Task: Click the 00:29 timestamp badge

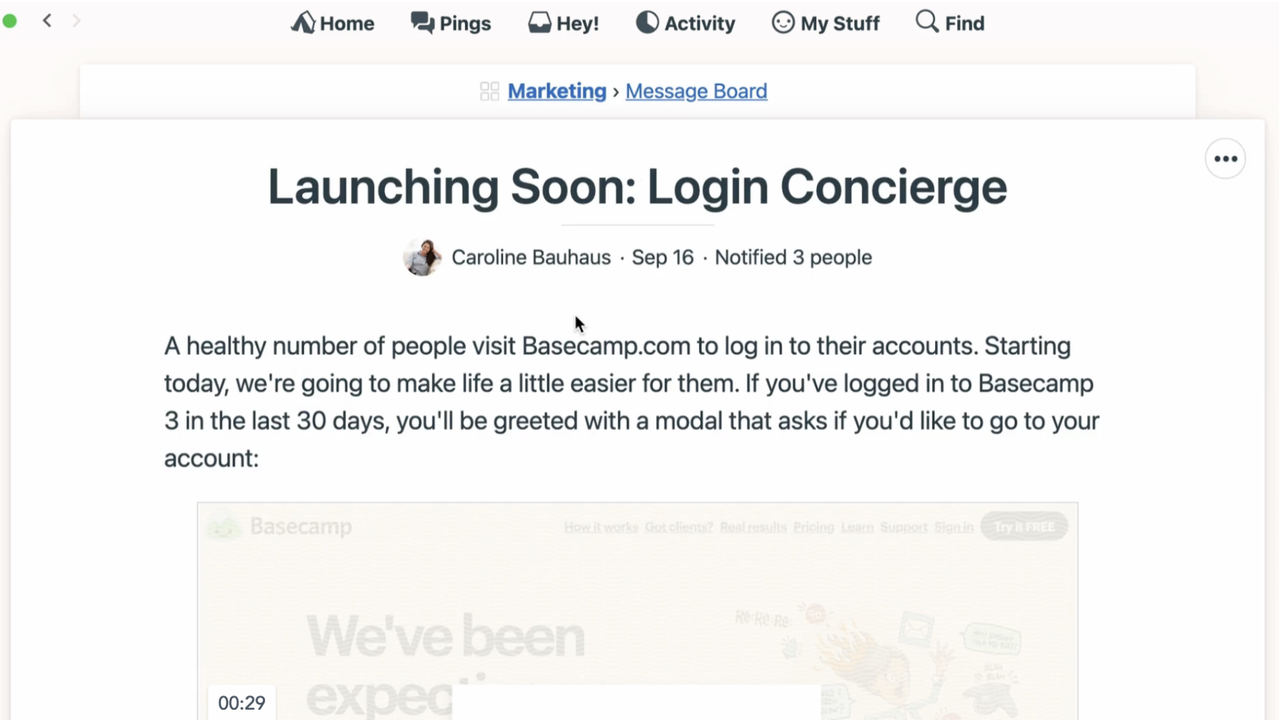Action: pos(242,703)
